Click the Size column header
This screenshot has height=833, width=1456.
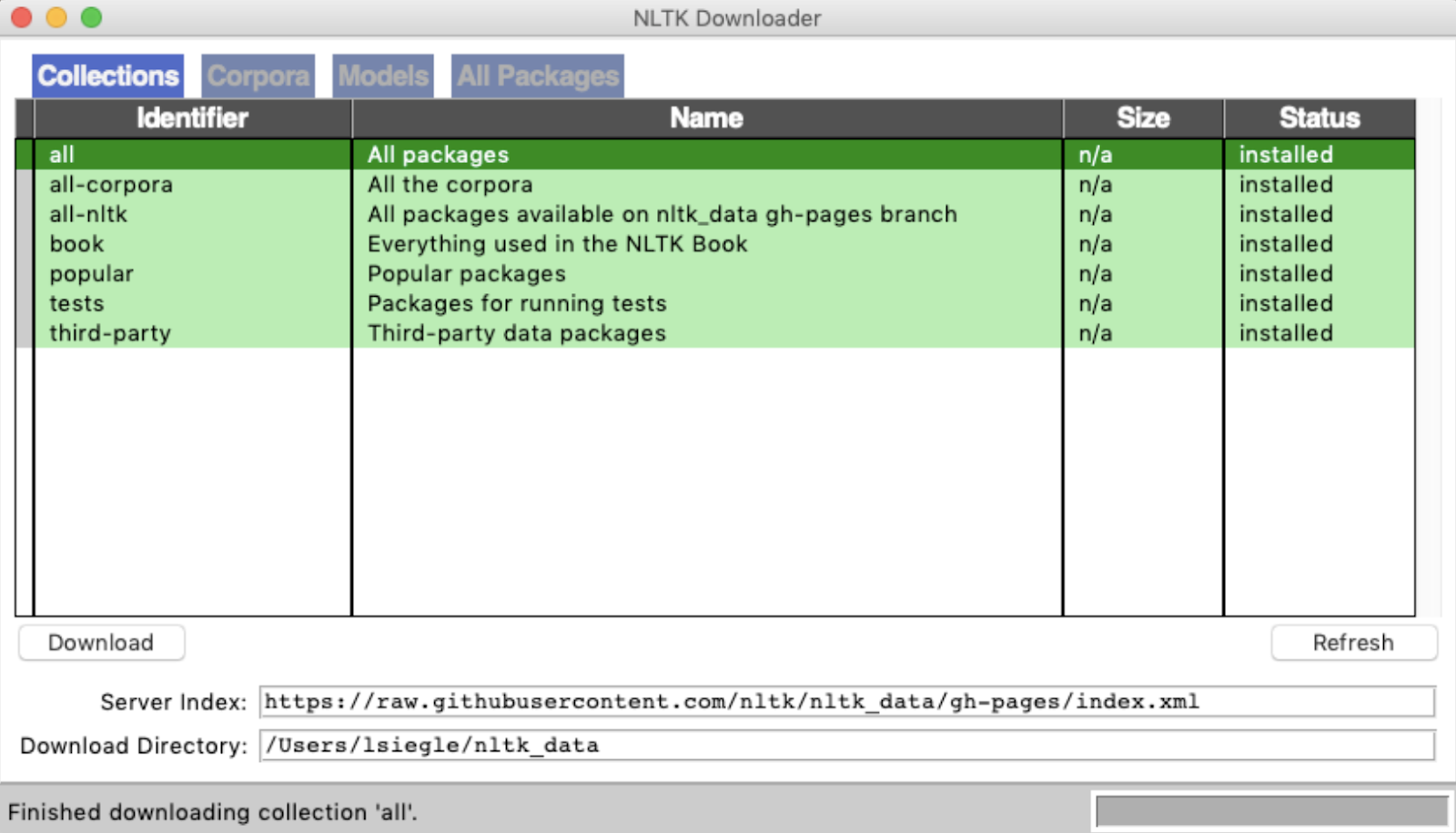(1143, 118)
